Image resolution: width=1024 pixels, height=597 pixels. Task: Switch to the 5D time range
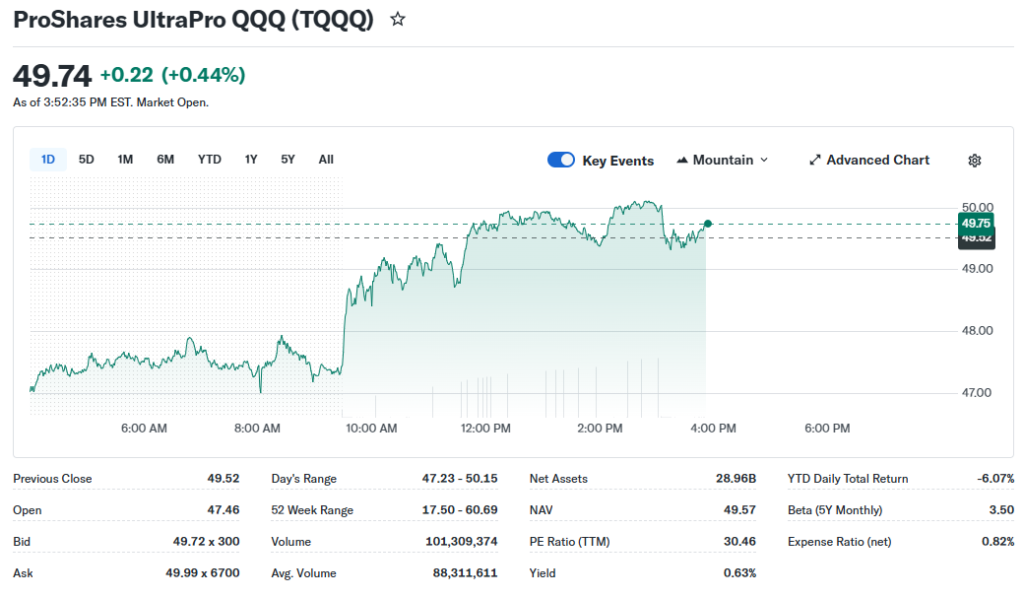(87, 159)
